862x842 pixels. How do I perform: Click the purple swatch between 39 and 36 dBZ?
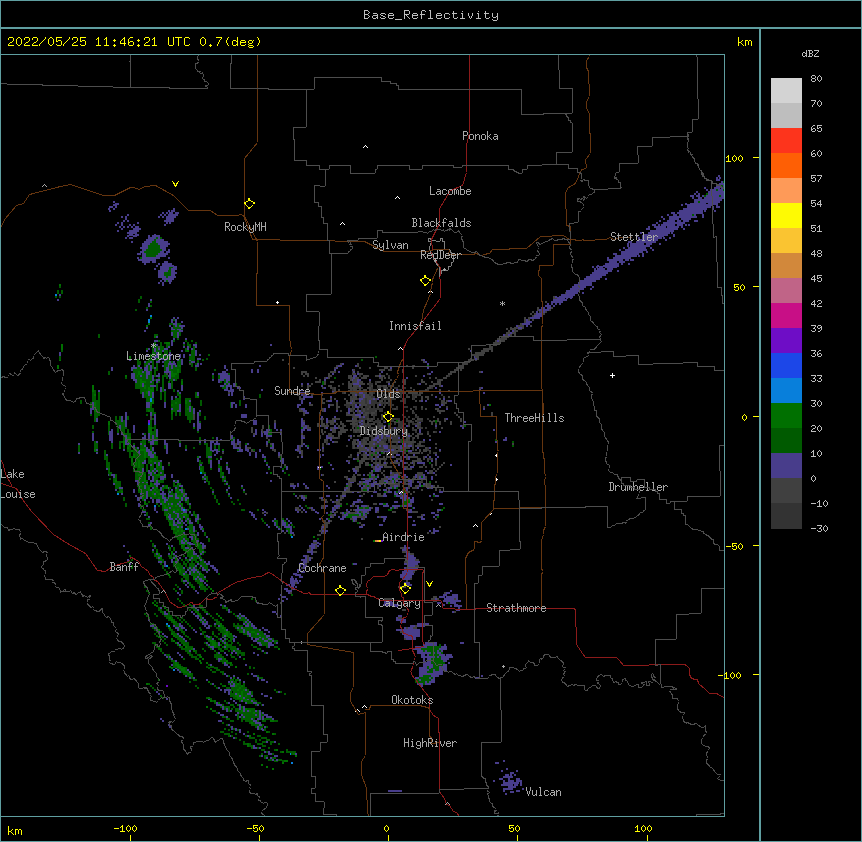pos(786,340)
